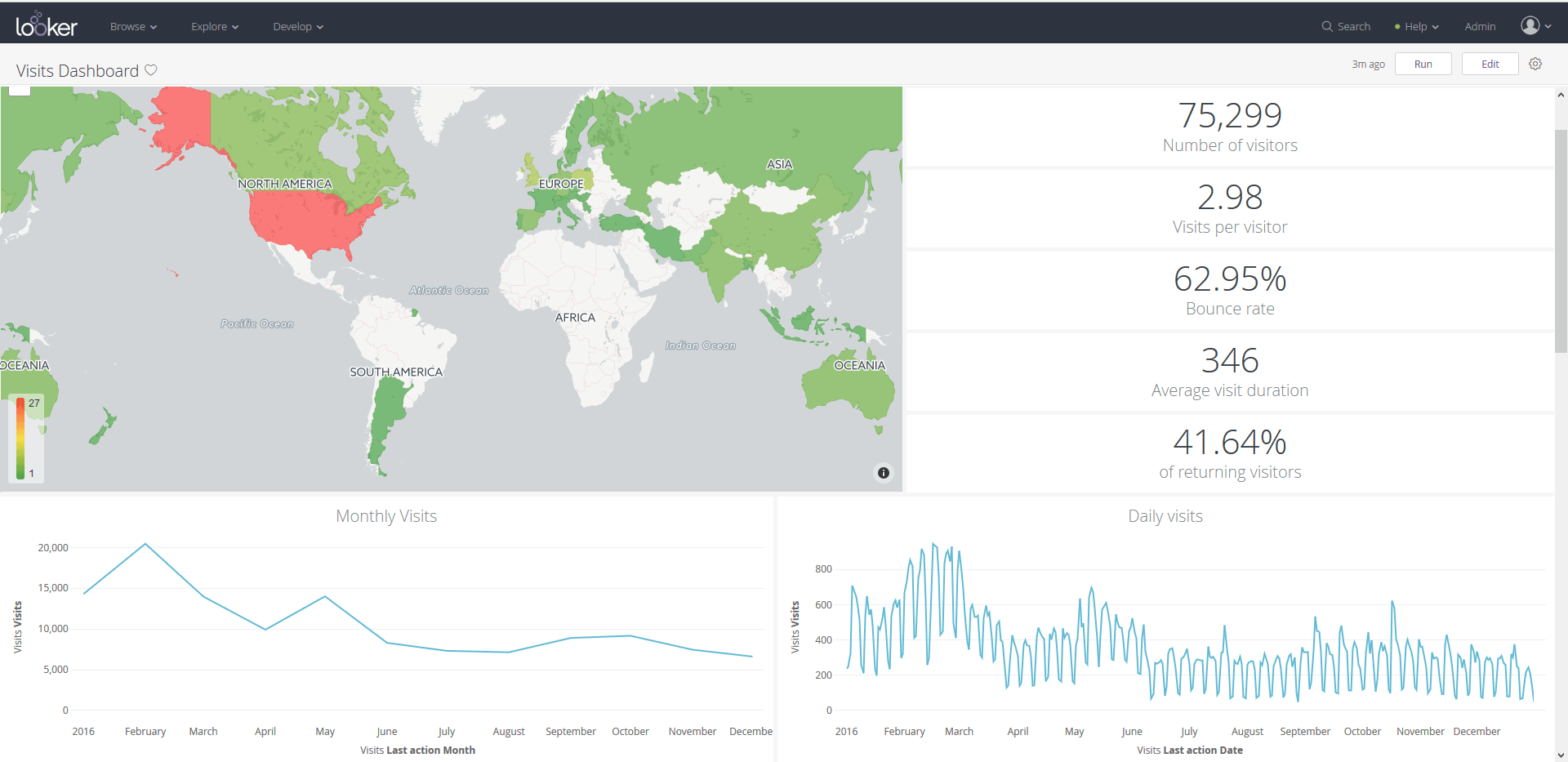This screenshot has height=762, width=1568.
Task: Expand the Explore dropdown
Action: tap(214, 26)
